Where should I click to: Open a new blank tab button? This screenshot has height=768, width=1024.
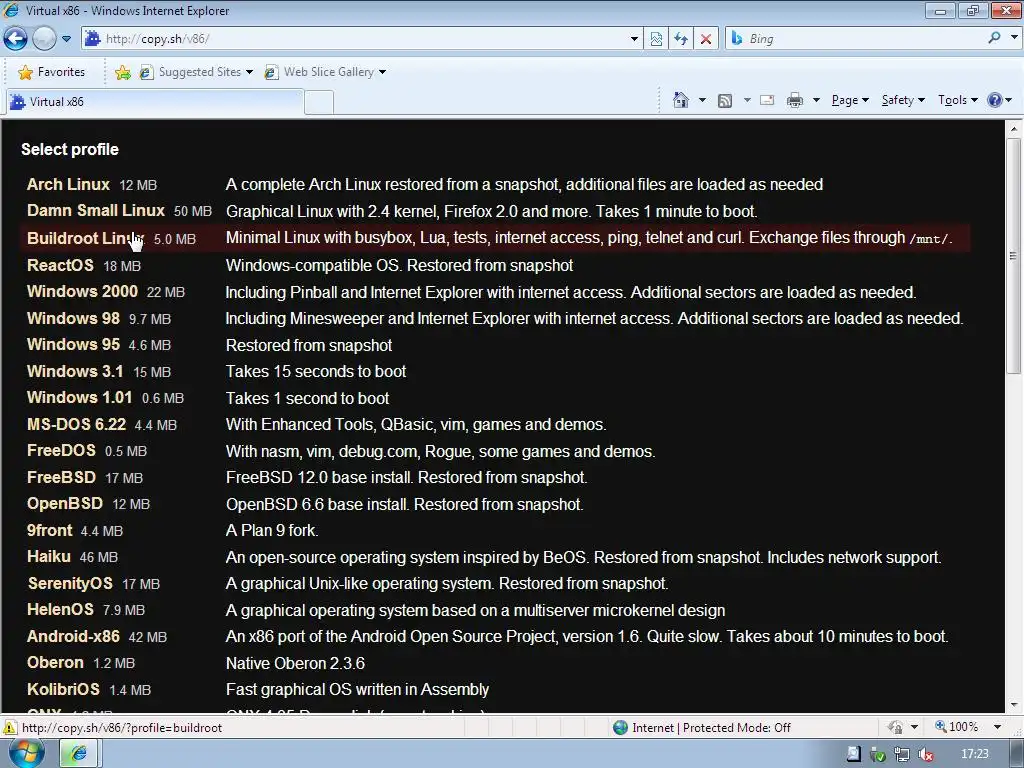click(x=319, y=103)
